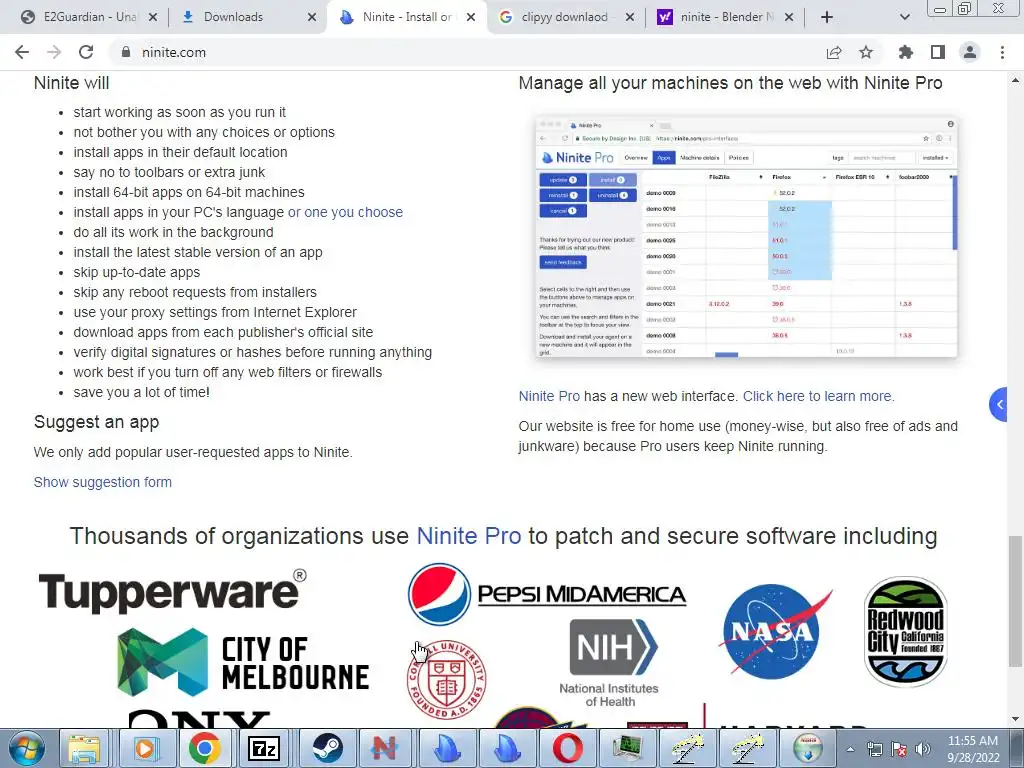Show hidden tray icons arrow

pos(850,749)
